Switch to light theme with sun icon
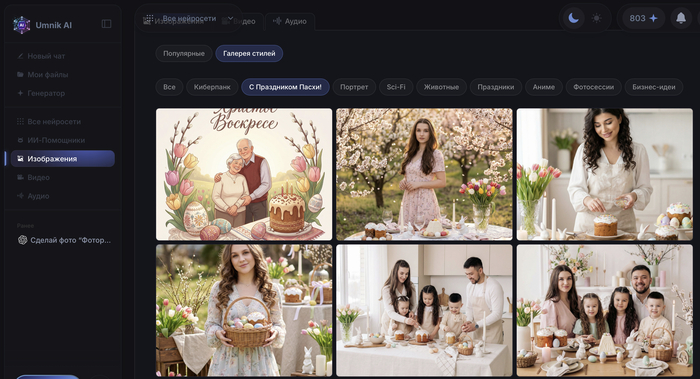Viewport: 700px width, 379px height. pos(596,18)
